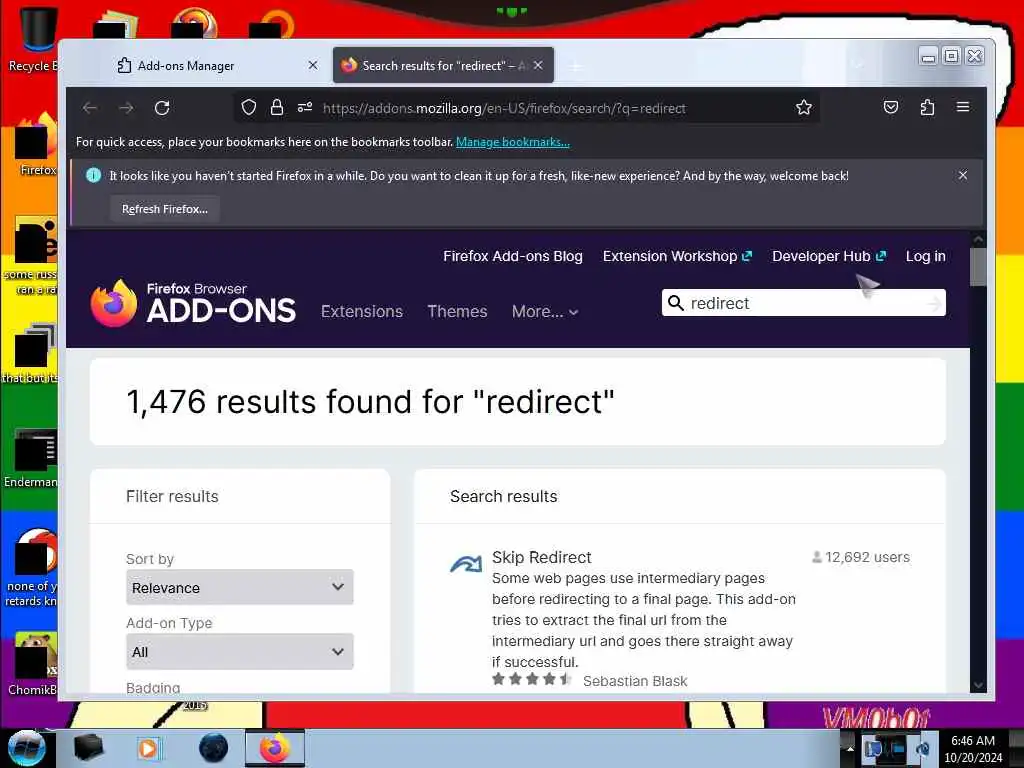Open the Pocket save icon
The image size is (1024, 768).
coord(891,107)
